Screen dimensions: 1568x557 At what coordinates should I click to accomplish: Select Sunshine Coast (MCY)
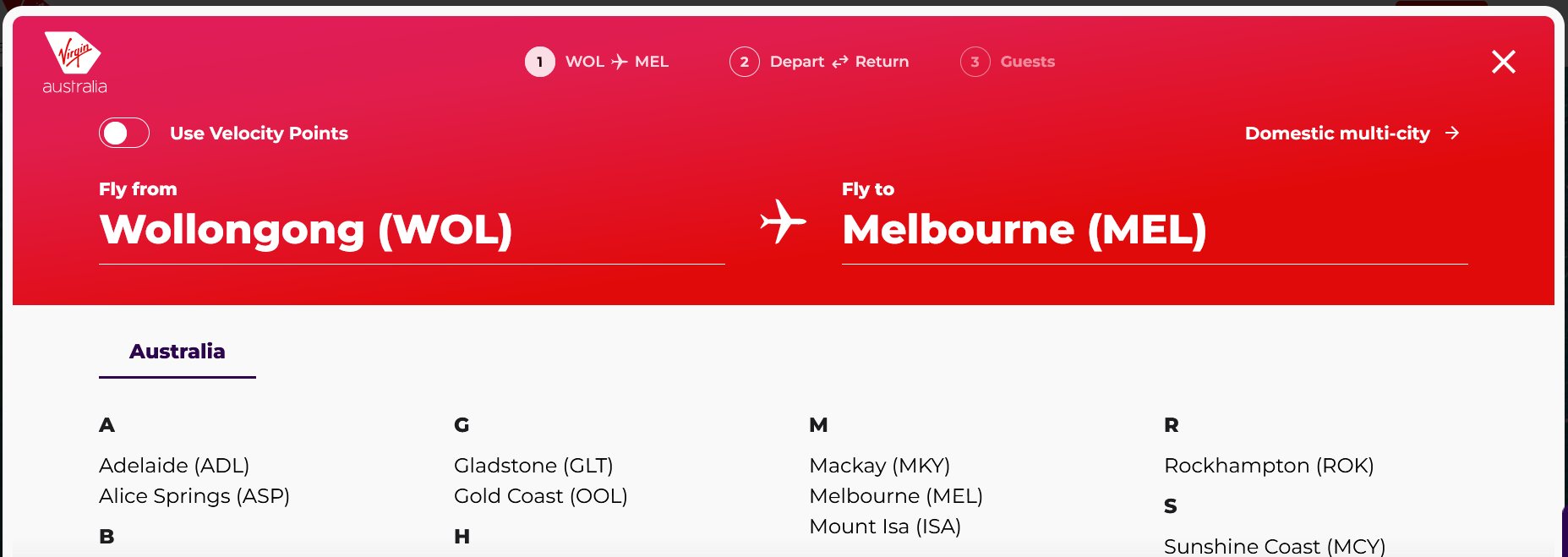coord(1272,546)
